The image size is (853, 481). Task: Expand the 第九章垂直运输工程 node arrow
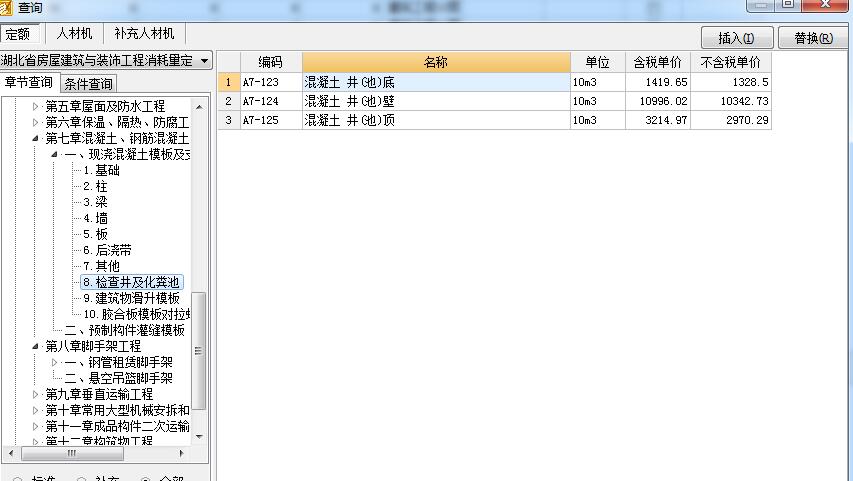pos(35,394)
